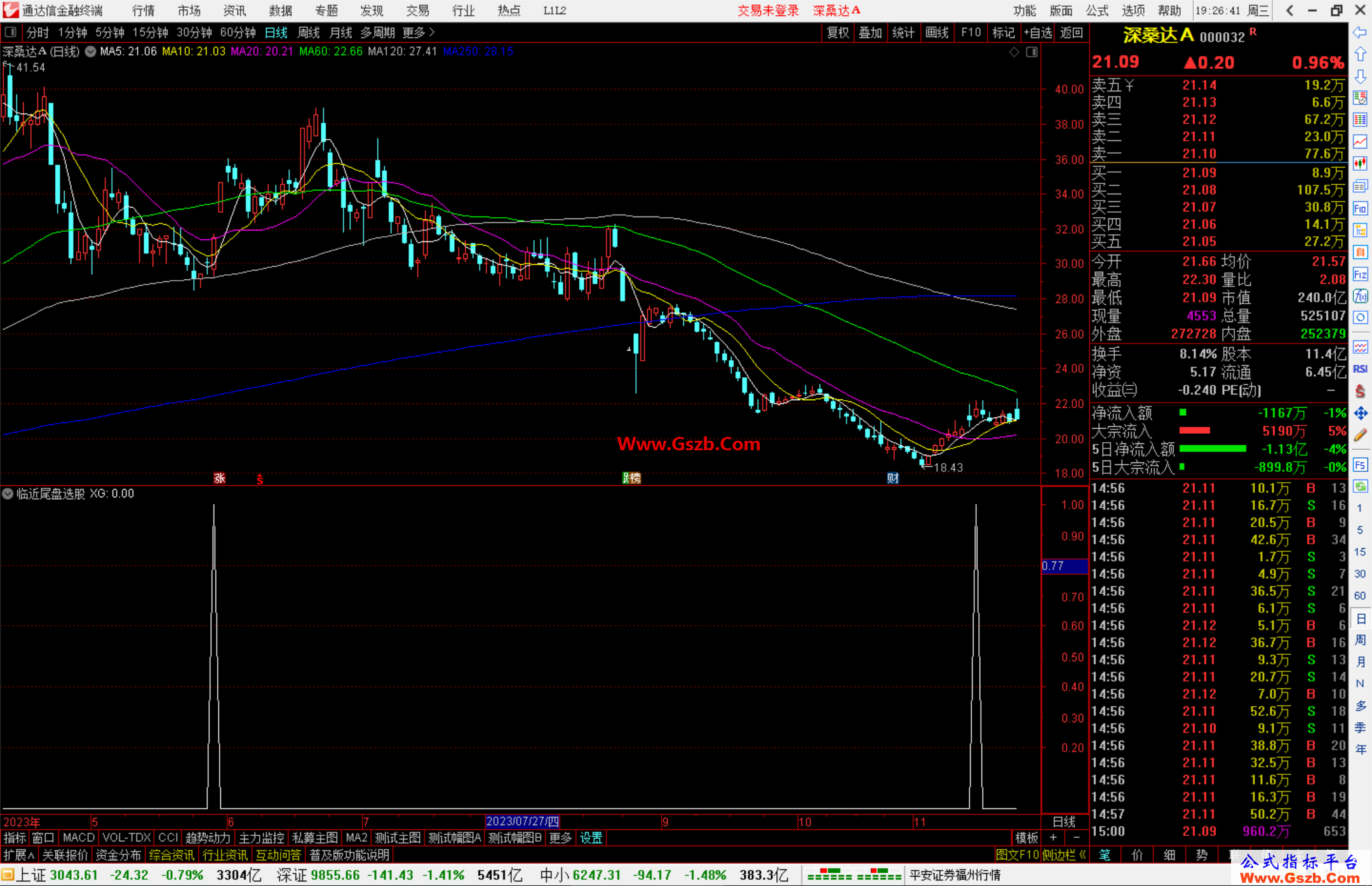Click the tree structure icon in sidebar
The height and width of the screenshot is (886, 1372).
1360,230
